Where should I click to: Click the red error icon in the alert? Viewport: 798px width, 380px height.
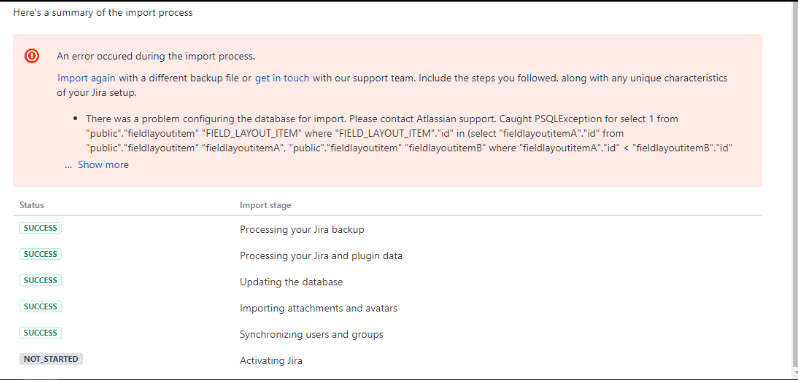32,55
